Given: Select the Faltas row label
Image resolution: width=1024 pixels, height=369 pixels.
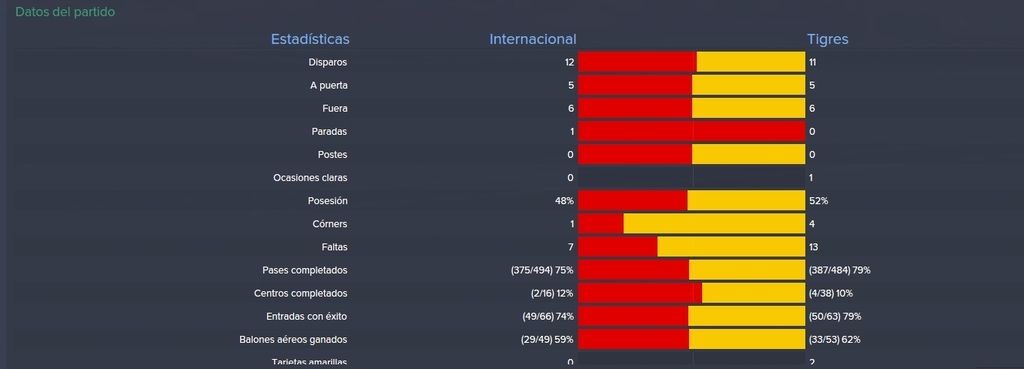Looking at the screenshot, I should [x=335, y=248].
